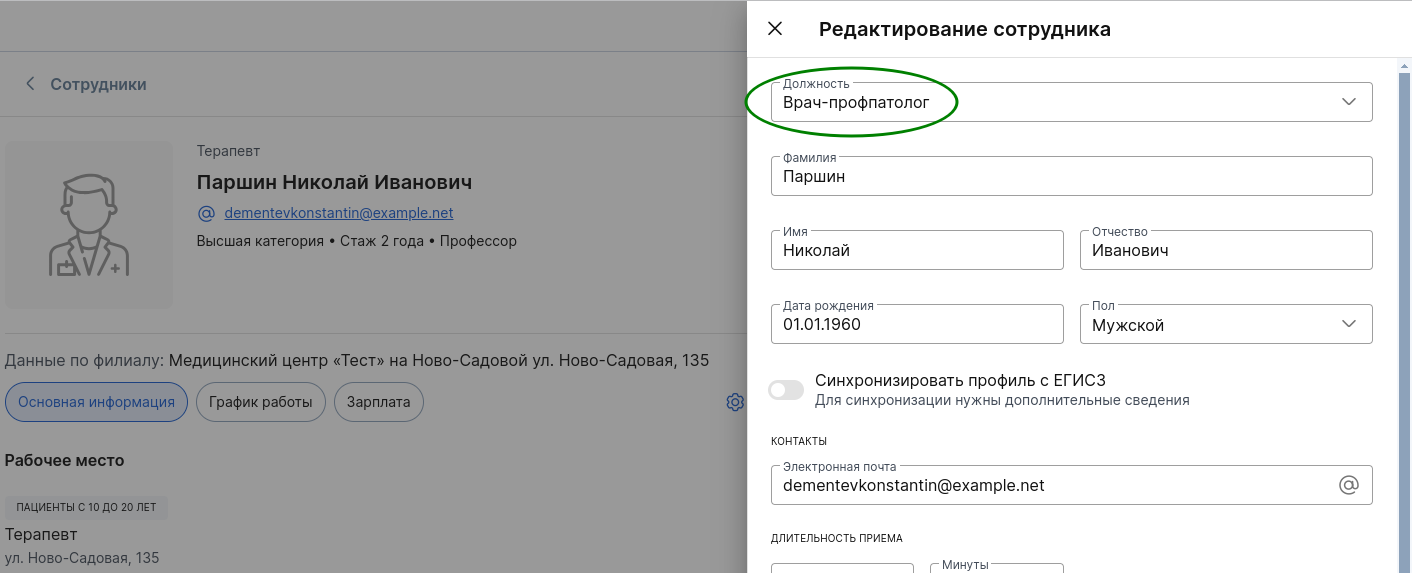This screenshot has width=1412, height=573.
Task: Click the Отчество field with Иванович
Action: (x=1225, y=251)
